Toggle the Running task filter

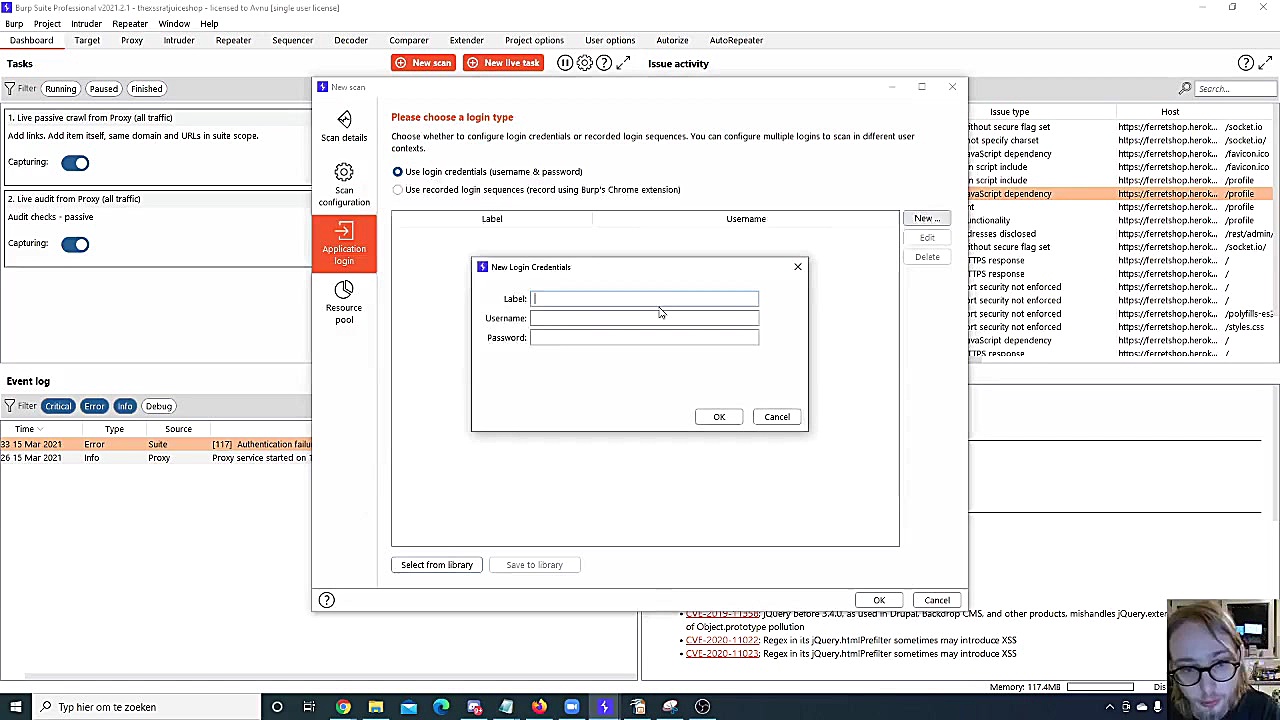(60, 89)
